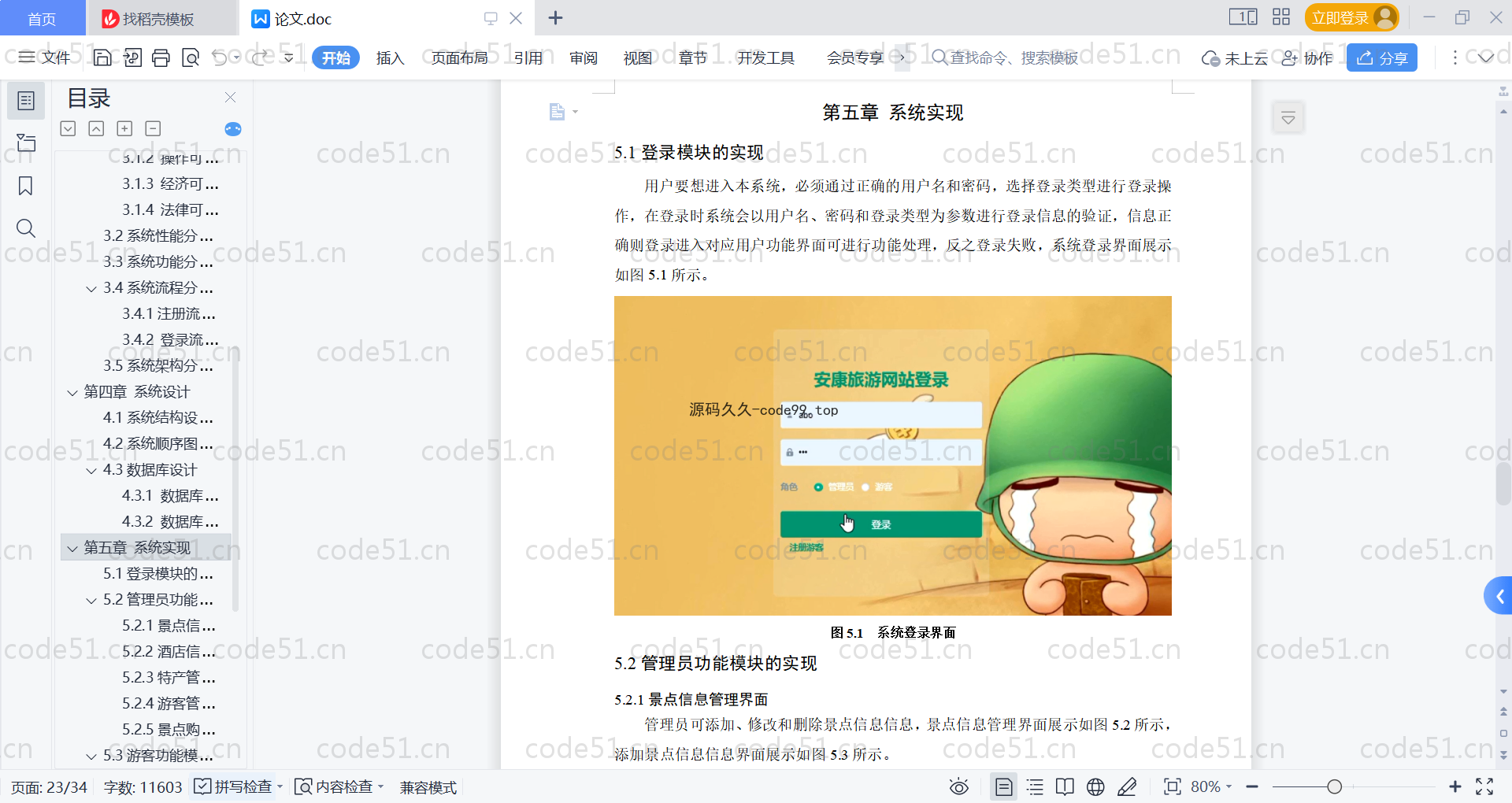The image size is (1512, 803).
Task: Click the Print icon in the toolbar
Action: point(161,57)
